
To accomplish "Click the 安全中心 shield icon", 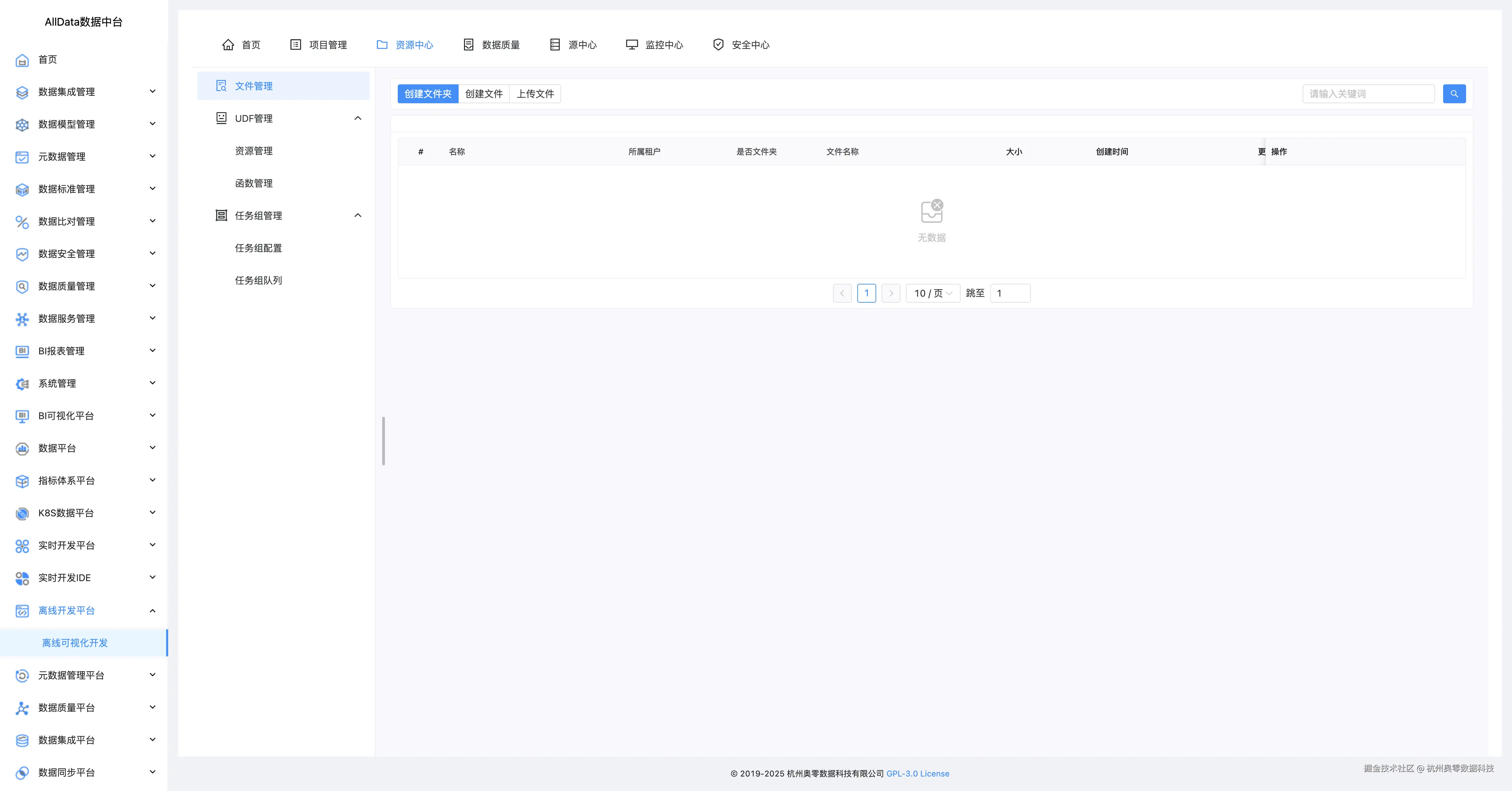I will (718, 45).
